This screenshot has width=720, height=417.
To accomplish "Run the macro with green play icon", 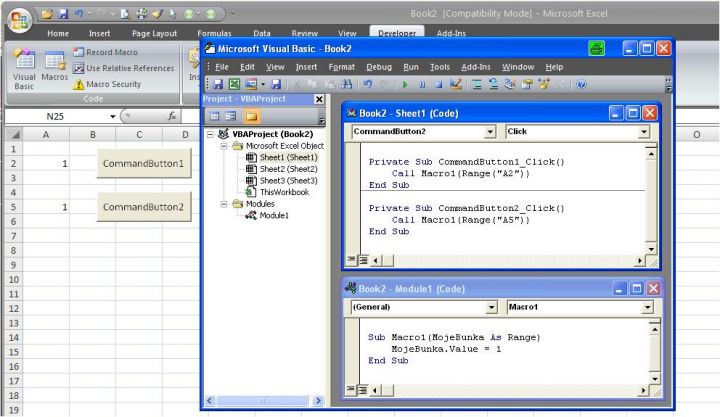I will (x=405, y=85).
